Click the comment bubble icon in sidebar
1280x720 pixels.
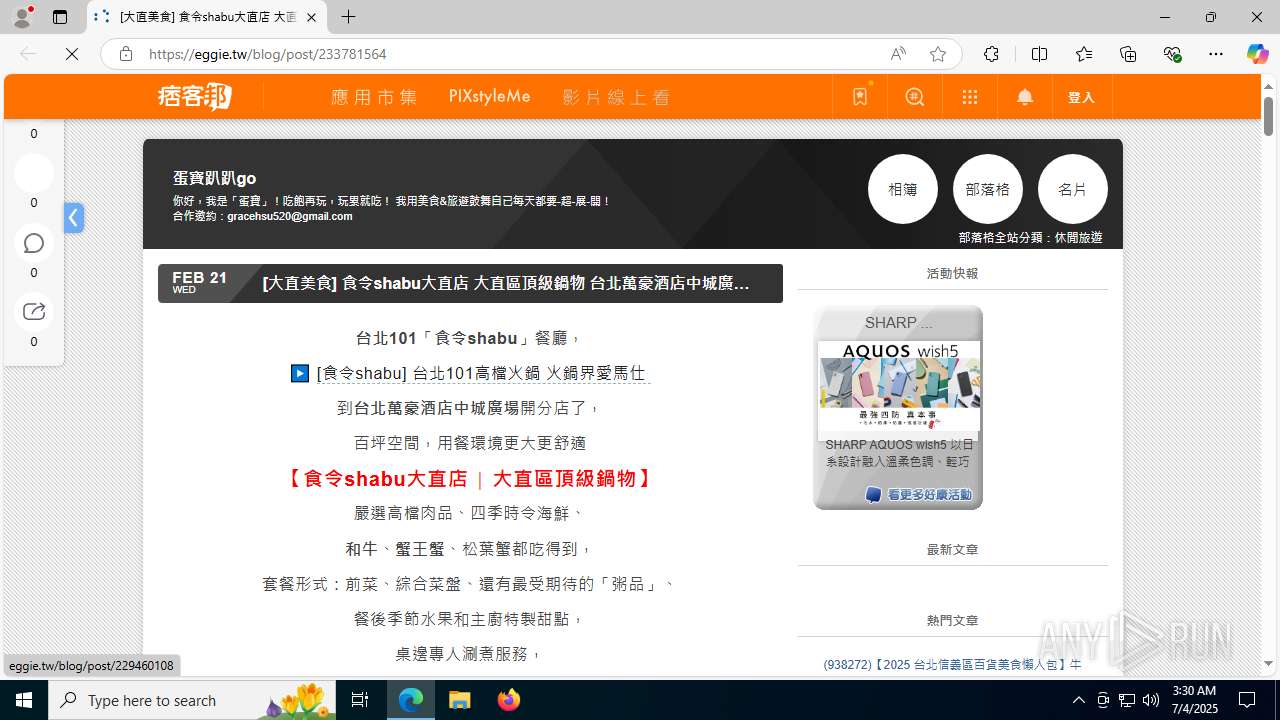click(x=34, y=243)
